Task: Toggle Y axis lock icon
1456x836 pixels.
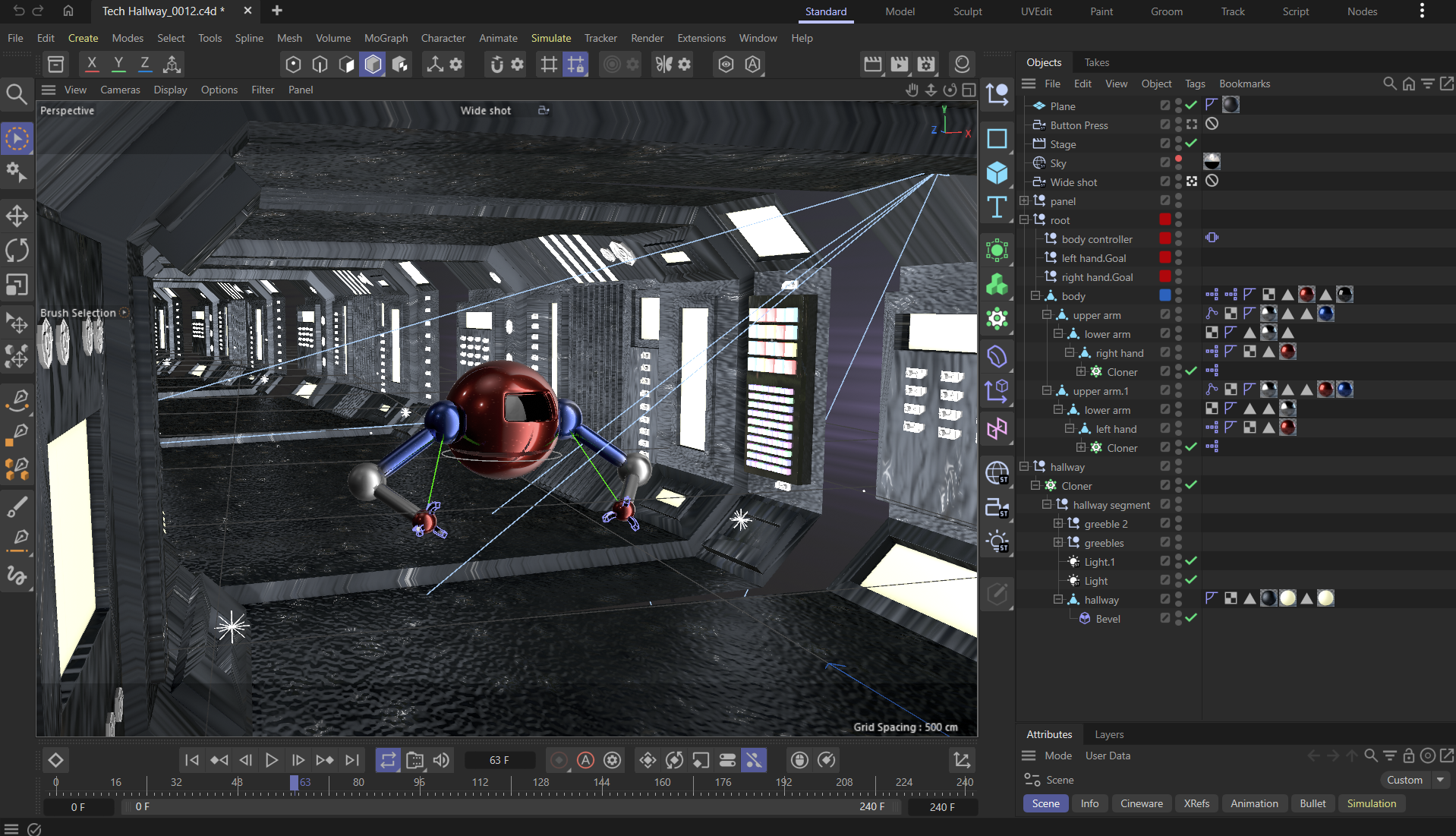Action: click(118, 64)
